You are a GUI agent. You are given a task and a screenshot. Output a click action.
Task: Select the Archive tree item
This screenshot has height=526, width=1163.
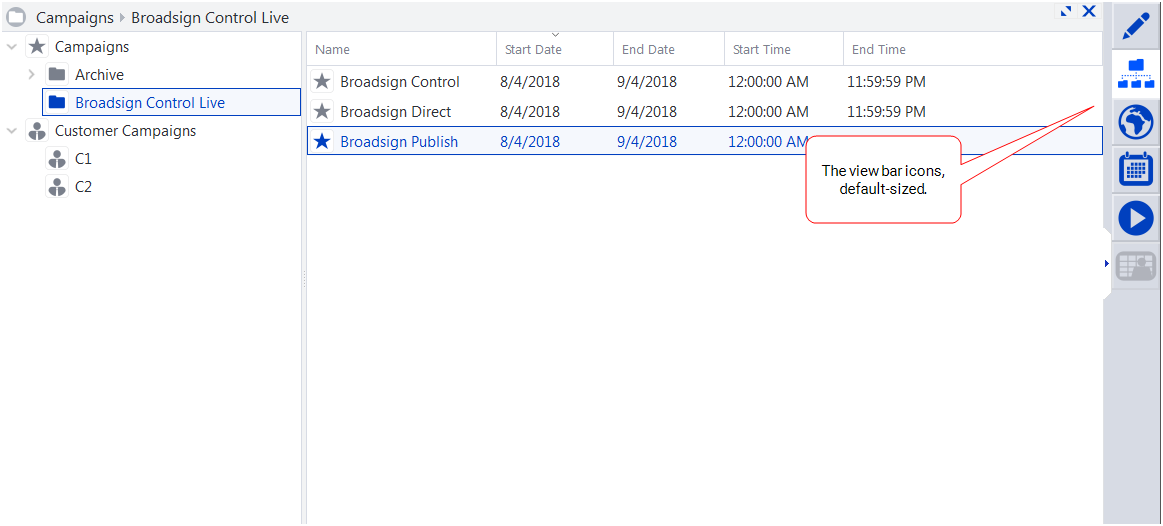point(99,74)
